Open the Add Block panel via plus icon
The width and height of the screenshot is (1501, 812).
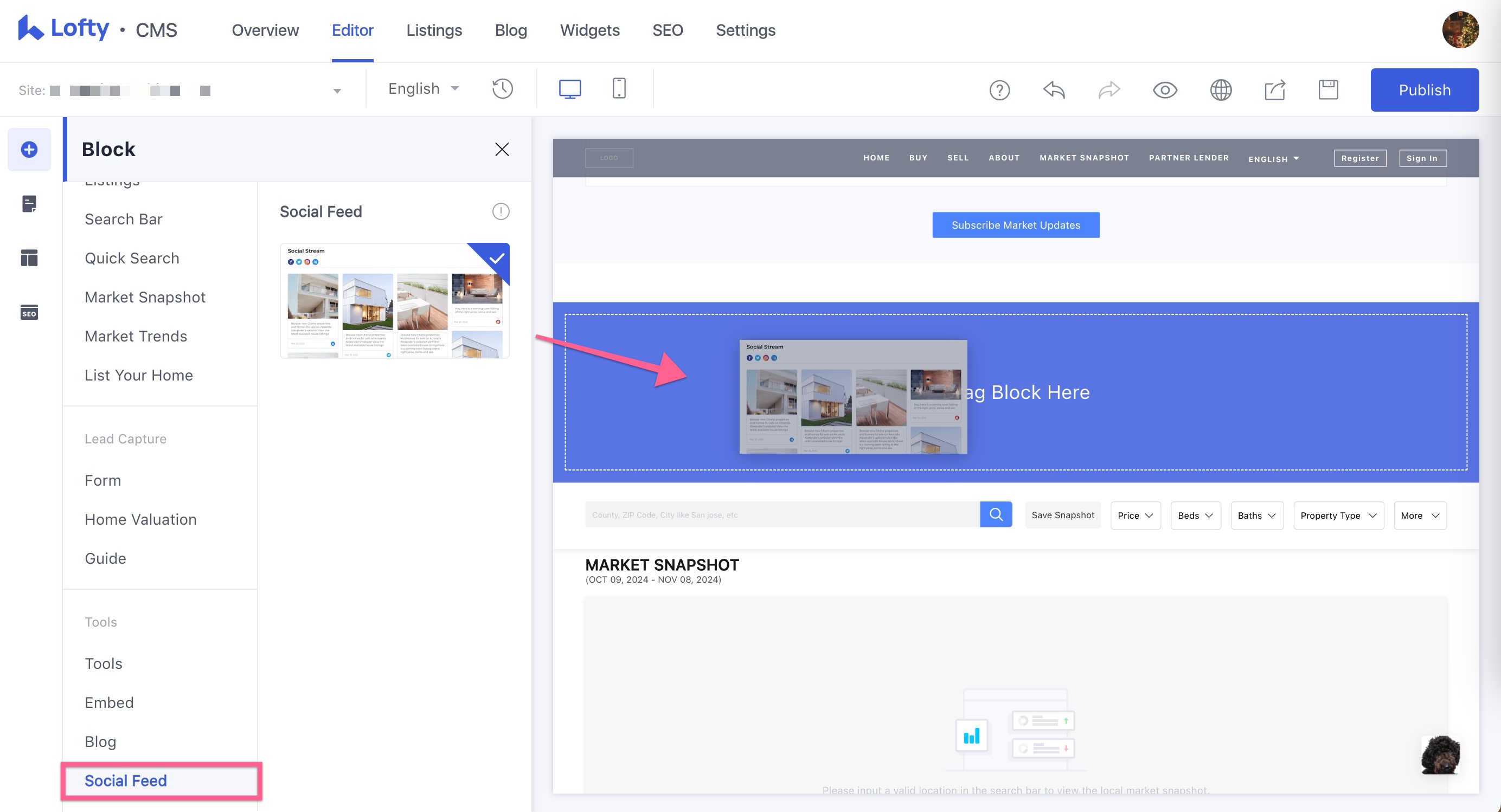click(x=29, y=149)
